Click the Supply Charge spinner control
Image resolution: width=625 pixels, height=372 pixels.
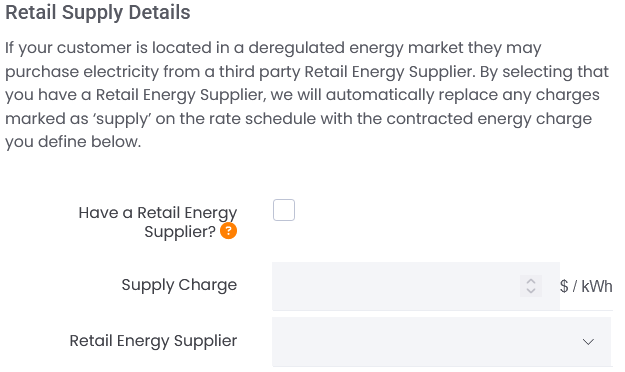click(x=531, y=286)
